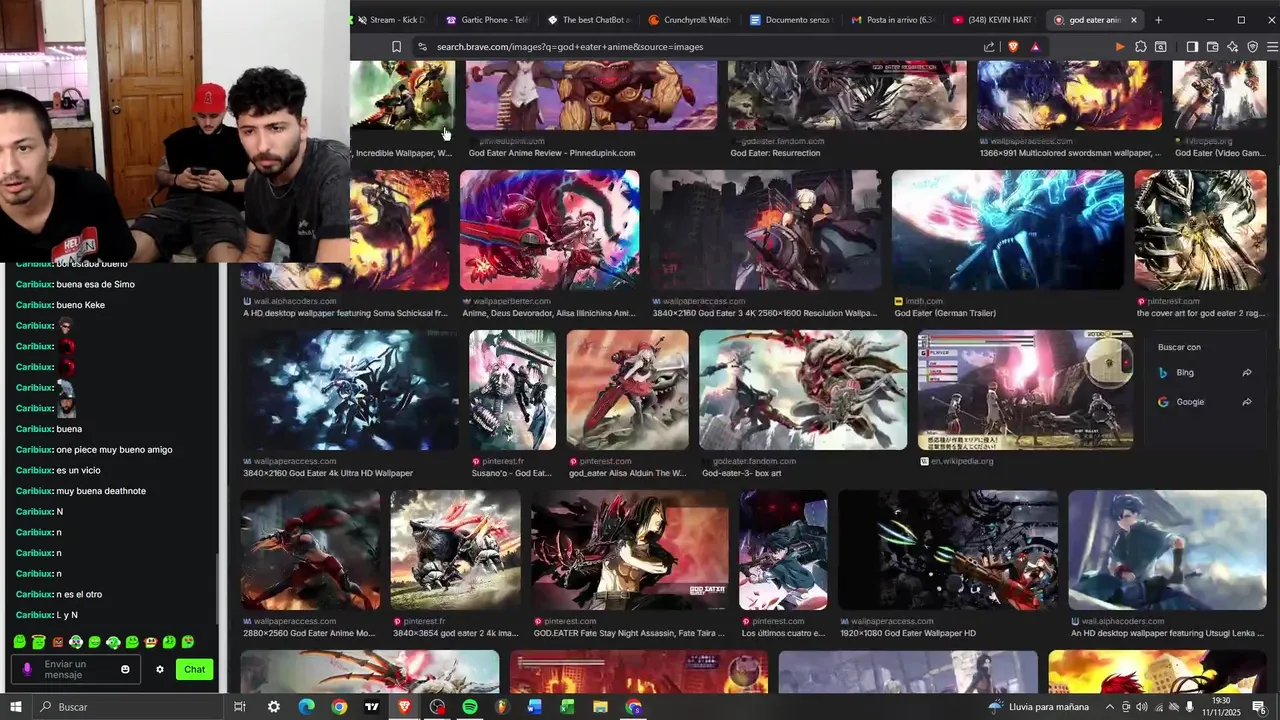Send message with green Chat button
The width and height of the screenshot is (1280, 720).
[194, 669]
